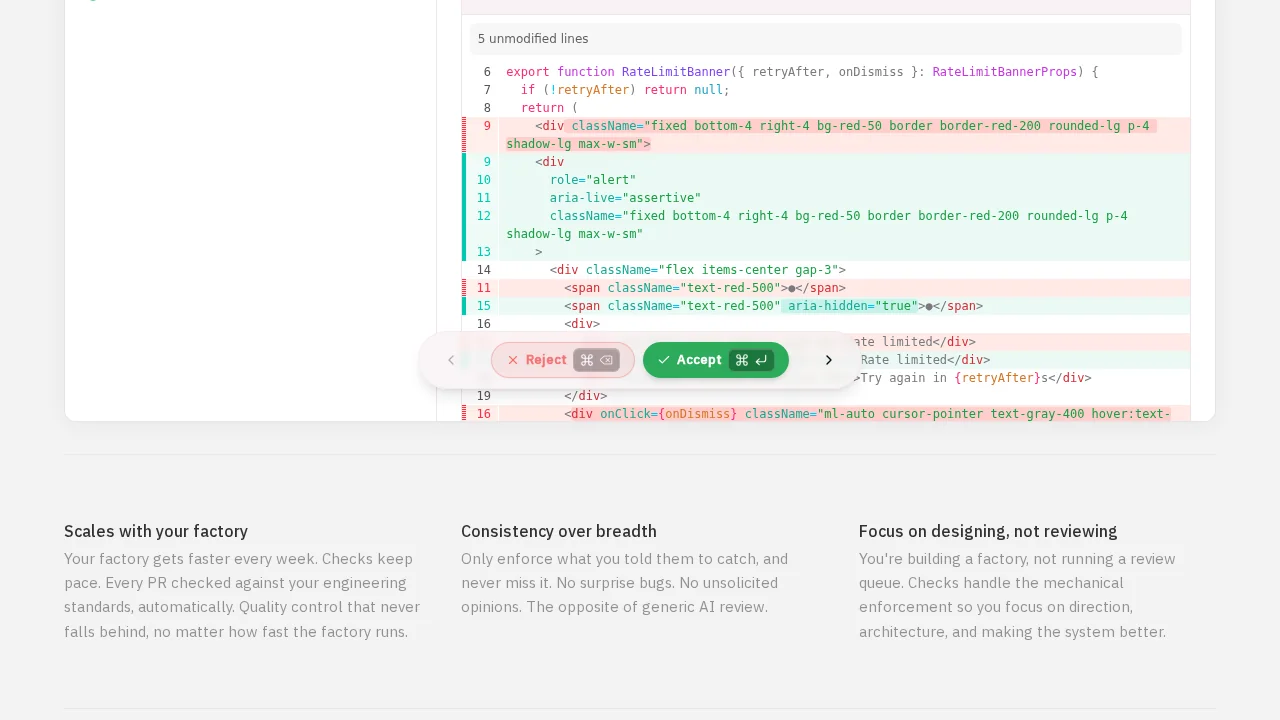
Task: Click the RateLimitBanner function name
Action: pos(675,72)
